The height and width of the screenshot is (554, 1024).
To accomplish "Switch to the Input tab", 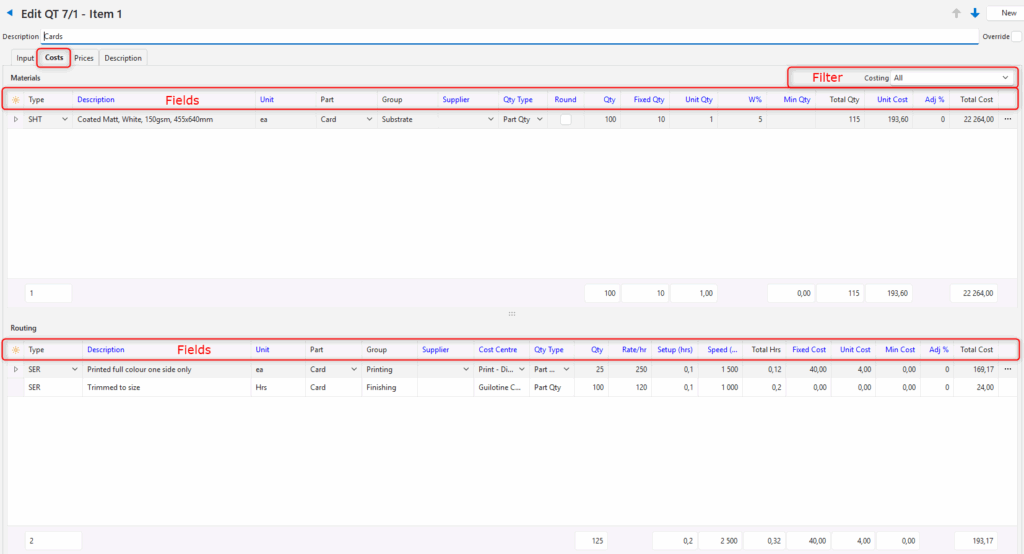I will (25, 58).
